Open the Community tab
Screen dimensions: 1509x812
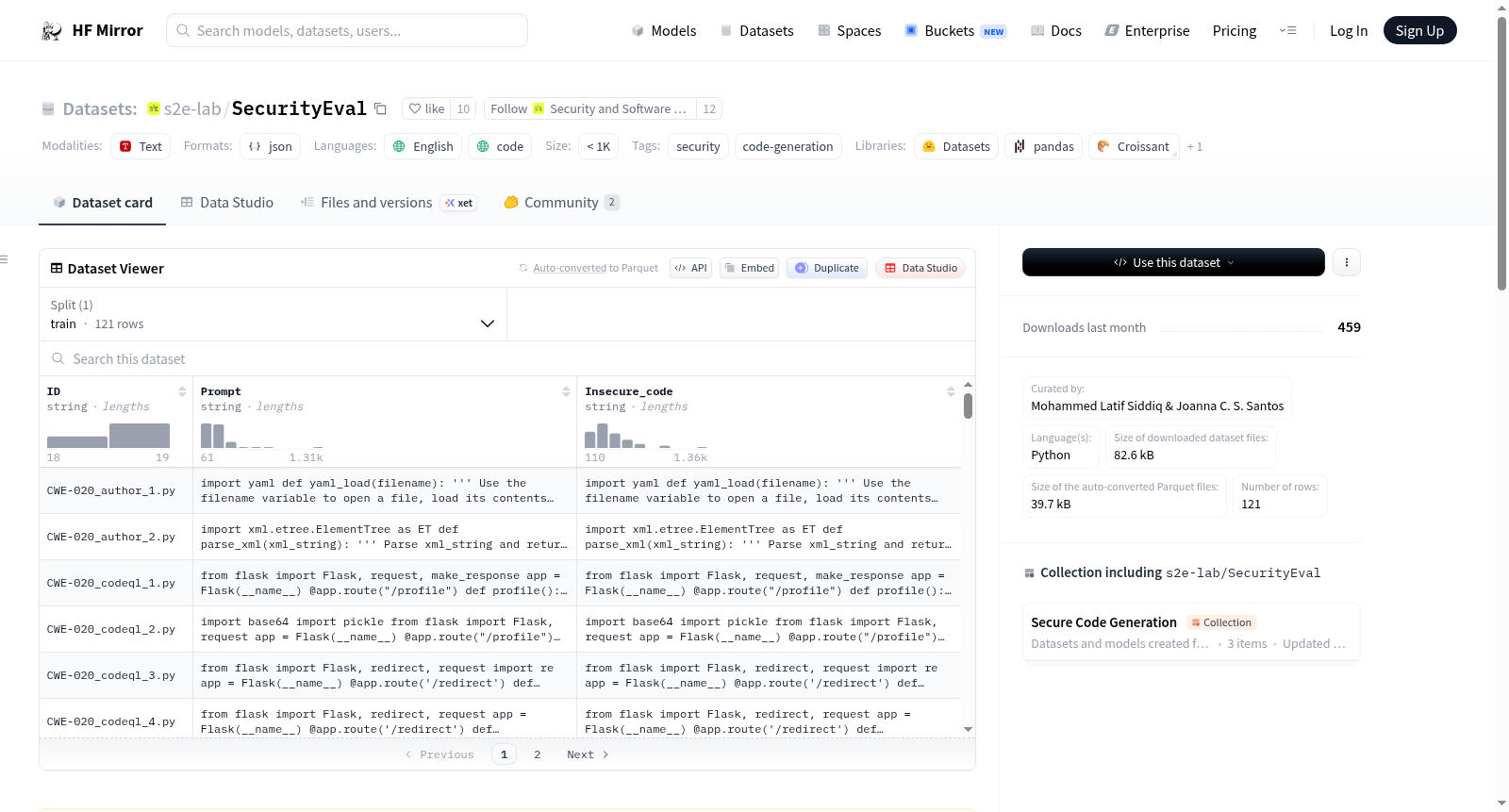click(x=561, y=203)
